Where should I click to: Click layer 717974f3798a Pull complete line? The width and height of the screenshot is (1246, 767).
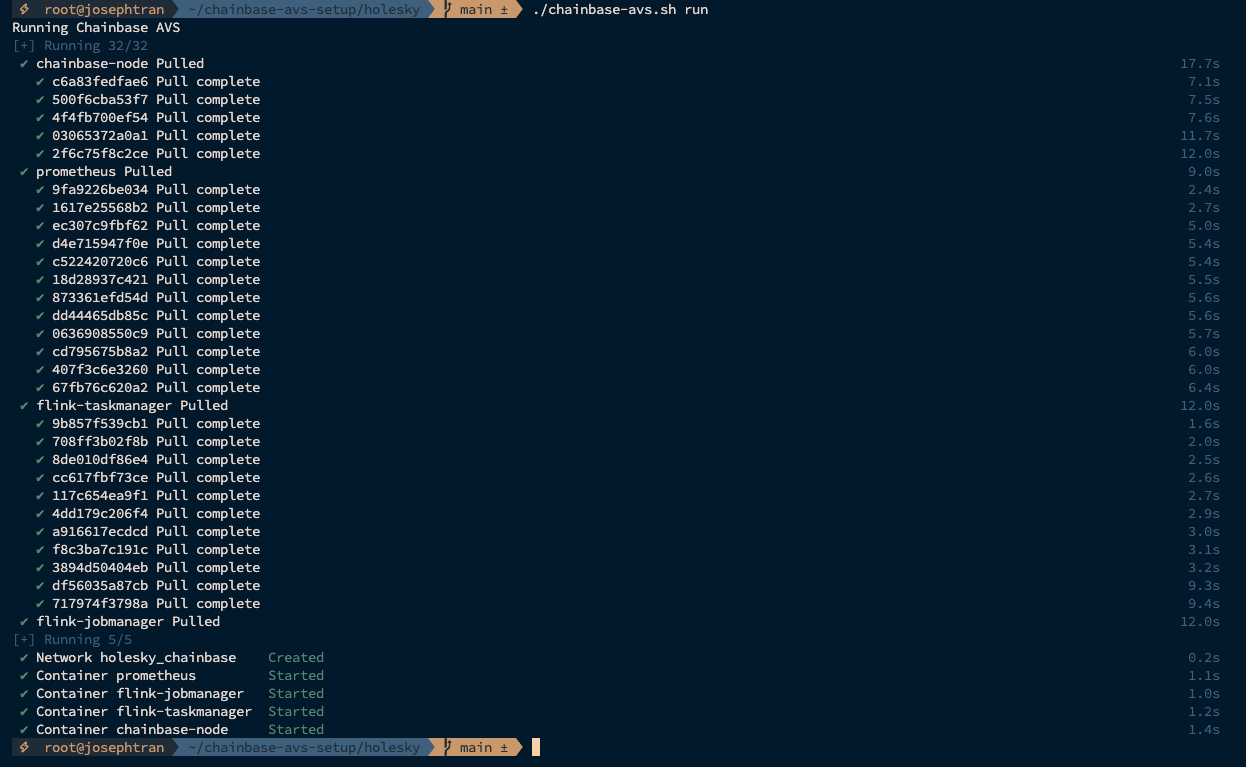point(155,603)
